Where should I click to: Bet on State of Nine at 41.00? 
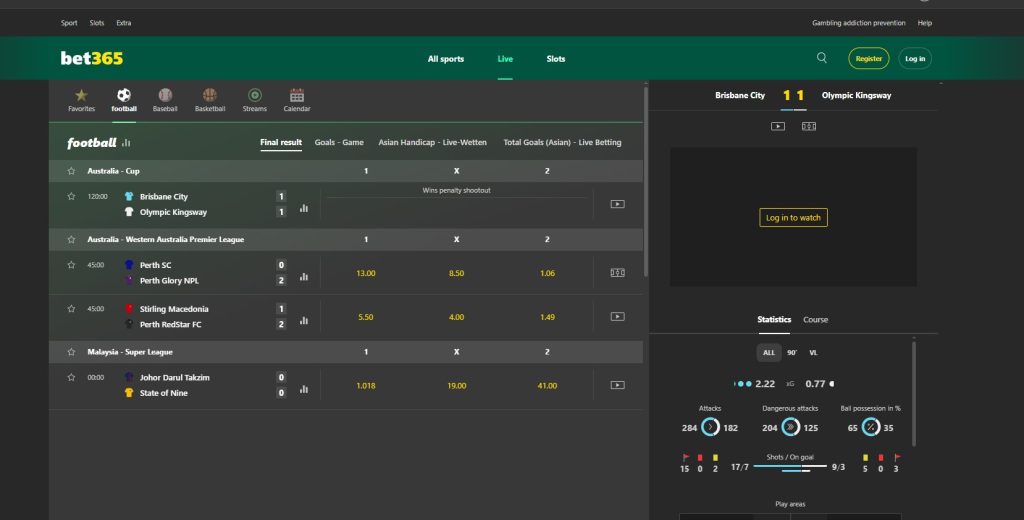[x=547, y=385]
